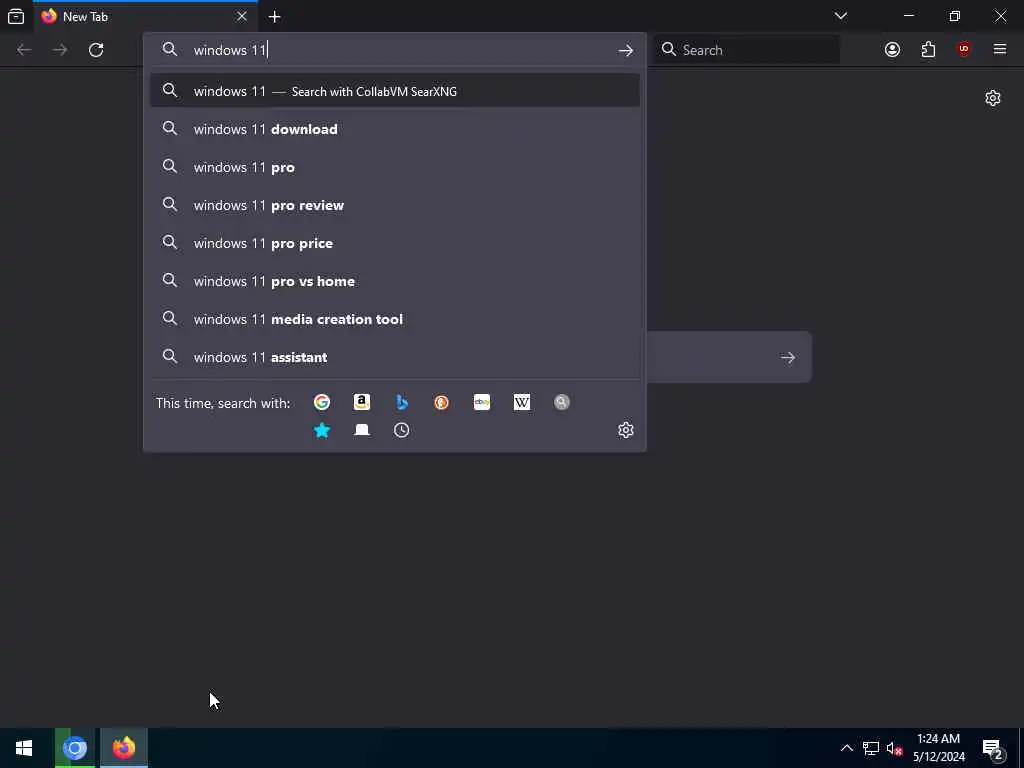Switch to Chromium in the taskbar
The image size is (1024, 768).
click(x=74, y=748)
